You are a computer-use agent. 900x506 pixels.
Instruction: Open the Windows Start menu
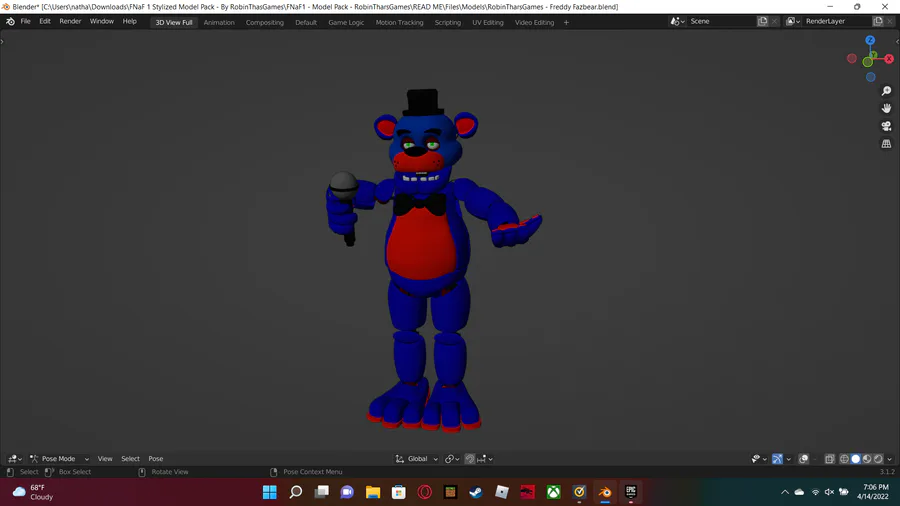point(270,492)
